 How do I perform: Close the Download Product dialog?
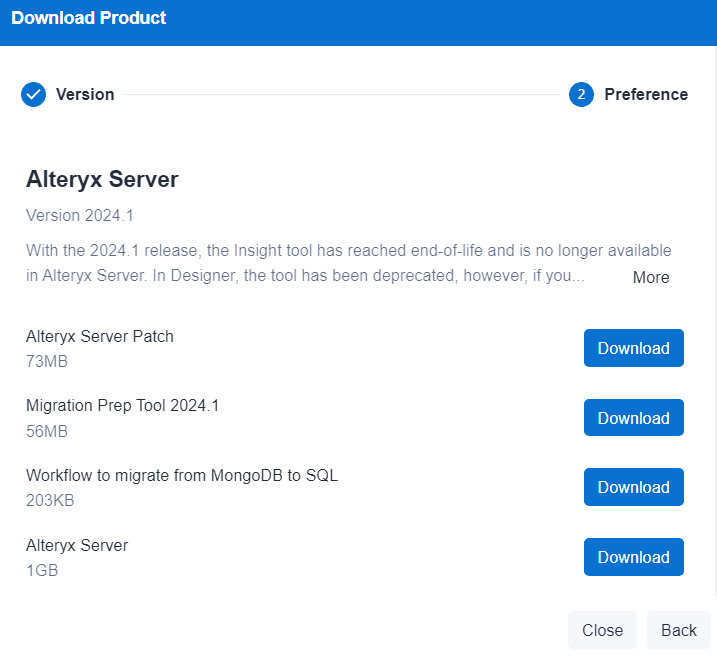tap(602, 630)
